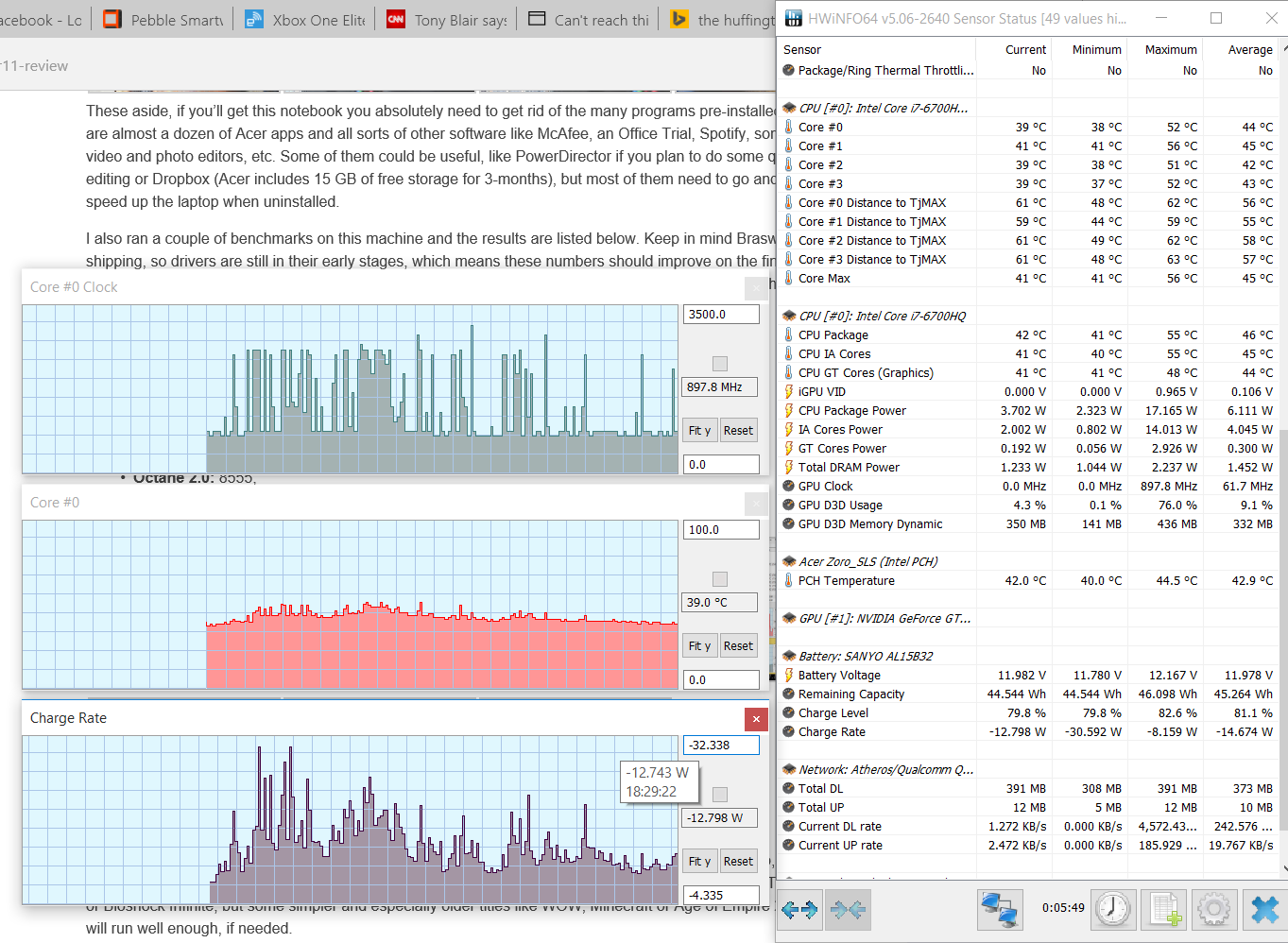The image size is (1288, 943).
Task: Click the Acer Zoro_SLS chip icon
Action: tap(789, 561)
